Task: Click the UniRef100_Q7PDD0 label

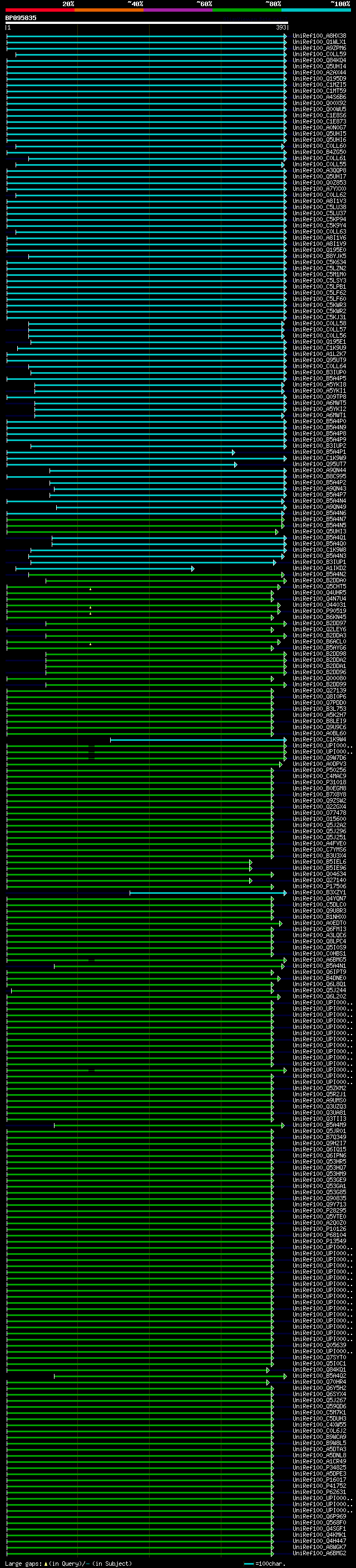Action: coord(319,703)
